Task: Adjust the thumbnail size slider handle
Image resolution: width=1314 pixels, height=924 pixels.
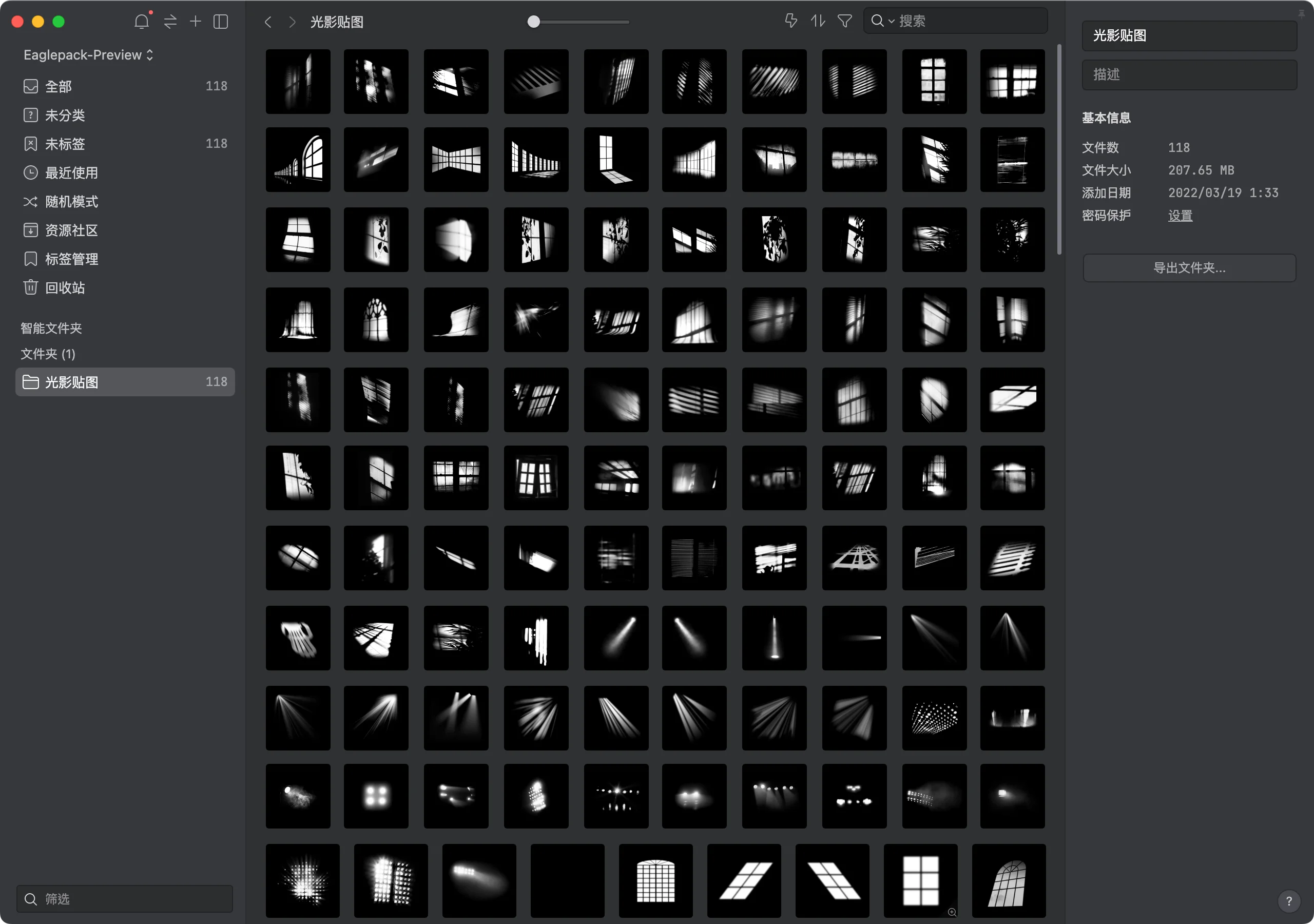Action: [533, 22]
